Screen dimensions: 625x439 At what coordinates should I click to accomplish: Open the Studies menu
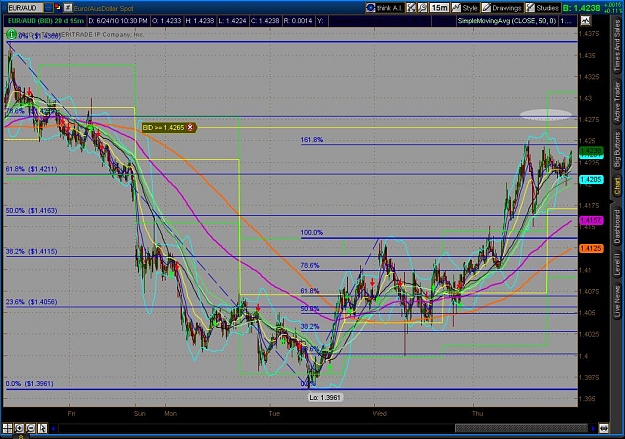tap(542, 8)
